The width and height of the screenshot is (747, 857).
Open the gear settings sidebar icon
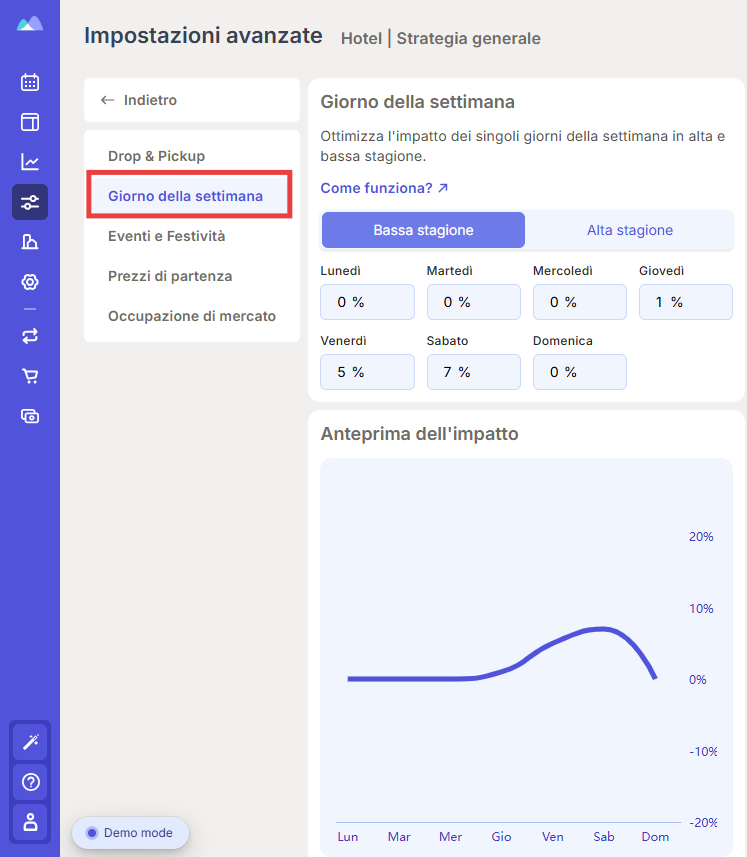[30, 282]
